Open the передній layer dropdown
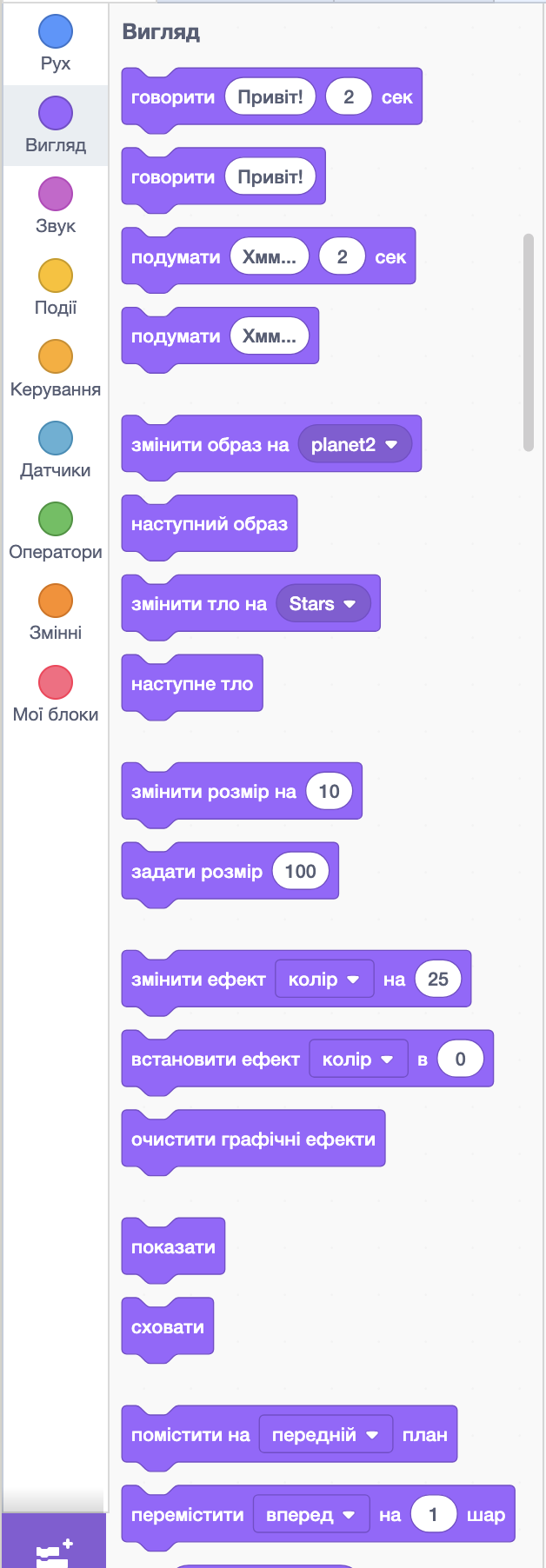 point(325,1435)
